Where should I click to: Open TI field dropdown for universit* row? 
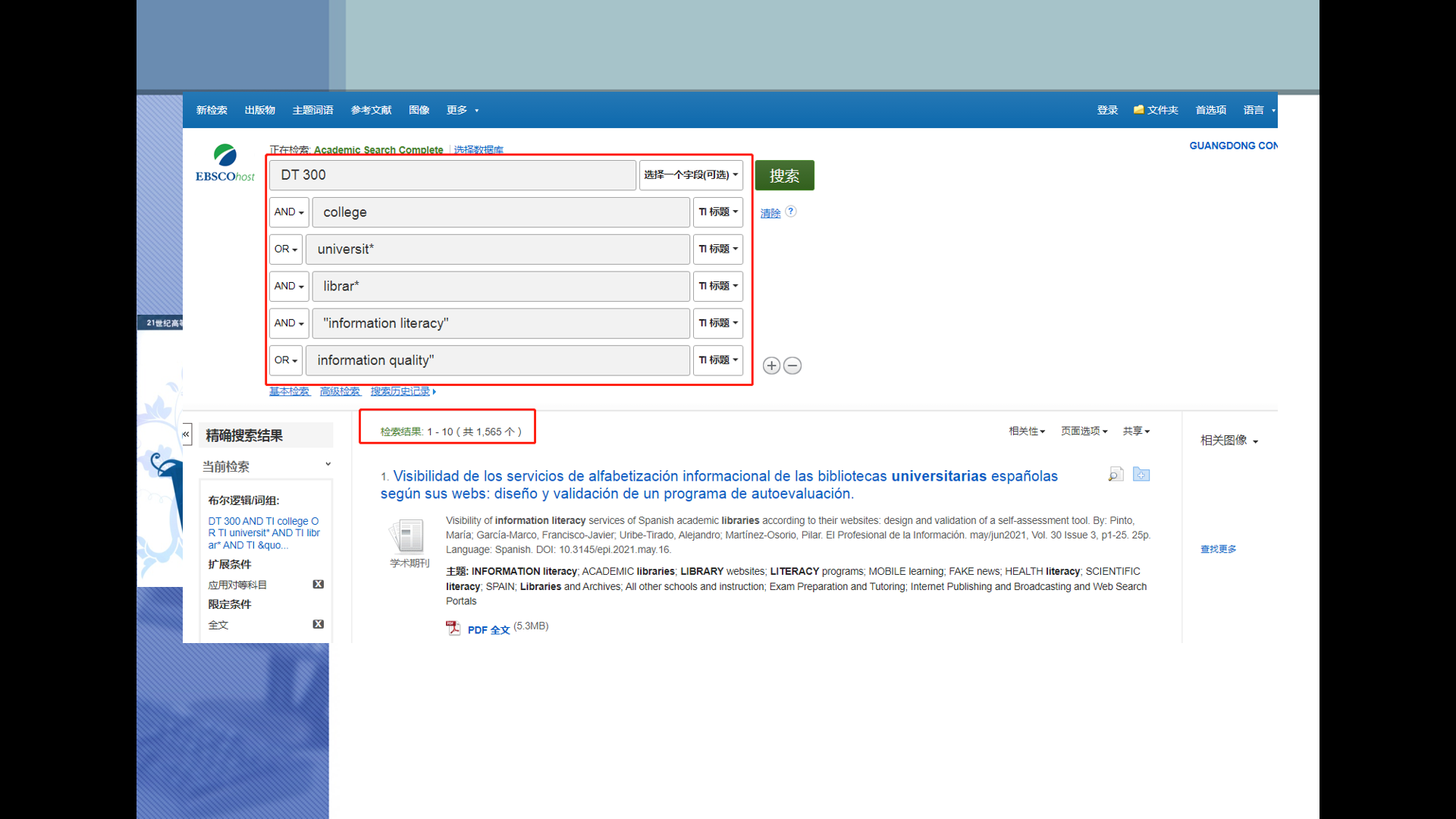(x=718, y=249)
